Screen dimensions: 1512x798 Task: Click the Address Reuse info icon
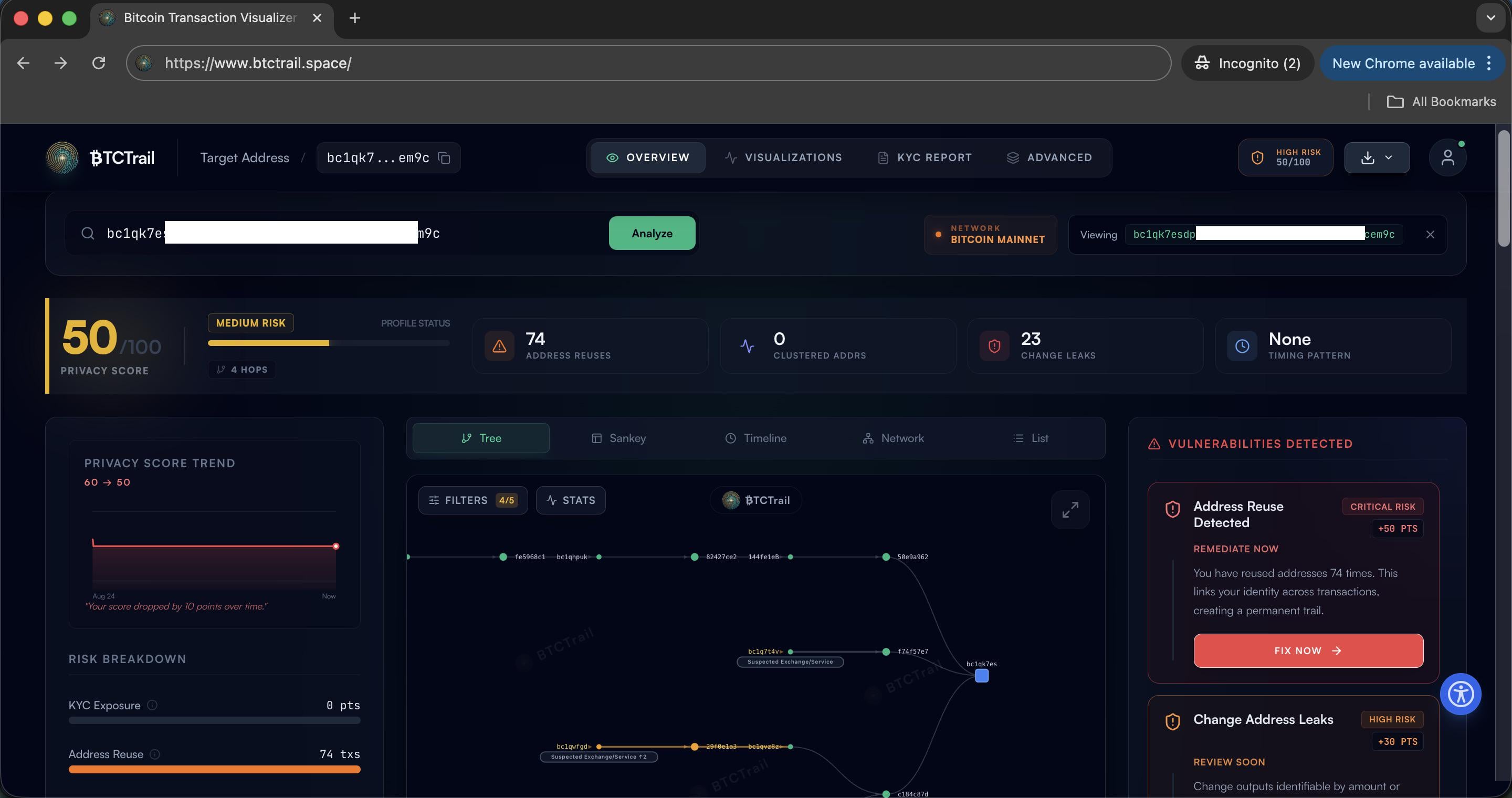[x=155, y=754]
